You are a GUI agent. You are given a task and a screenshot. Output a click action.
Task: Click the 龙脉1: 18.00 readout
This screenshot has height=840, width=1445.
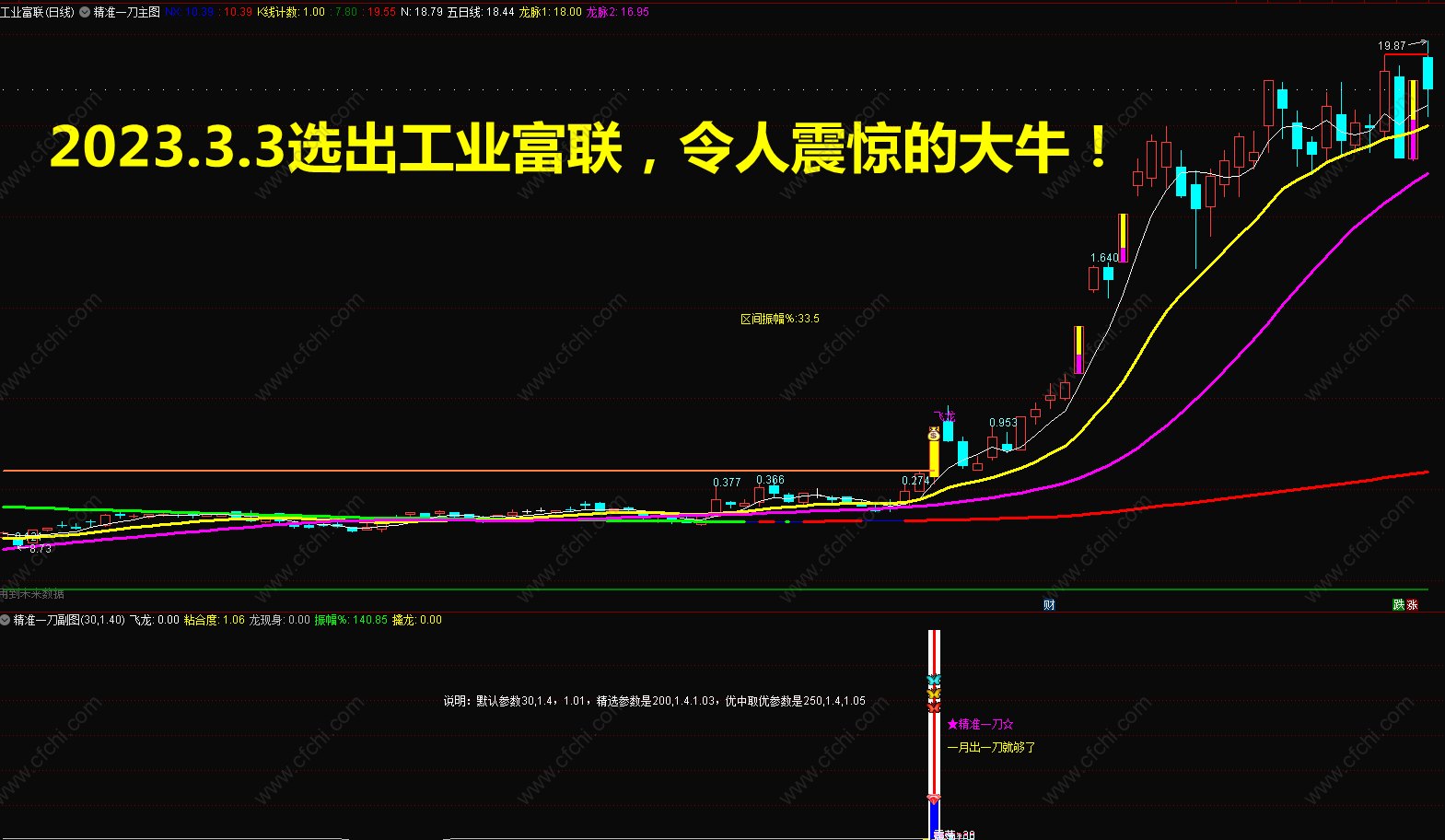point(551,12)
